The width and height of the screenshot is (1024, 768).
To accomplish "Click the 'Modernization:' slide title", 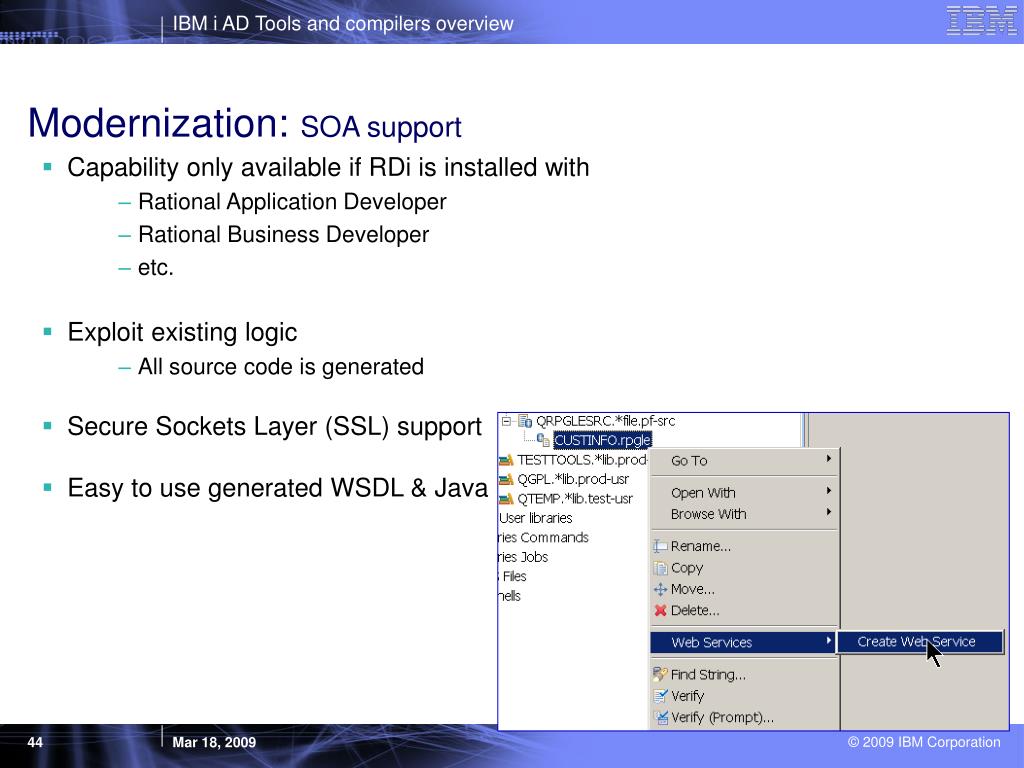I will [158, 123].
